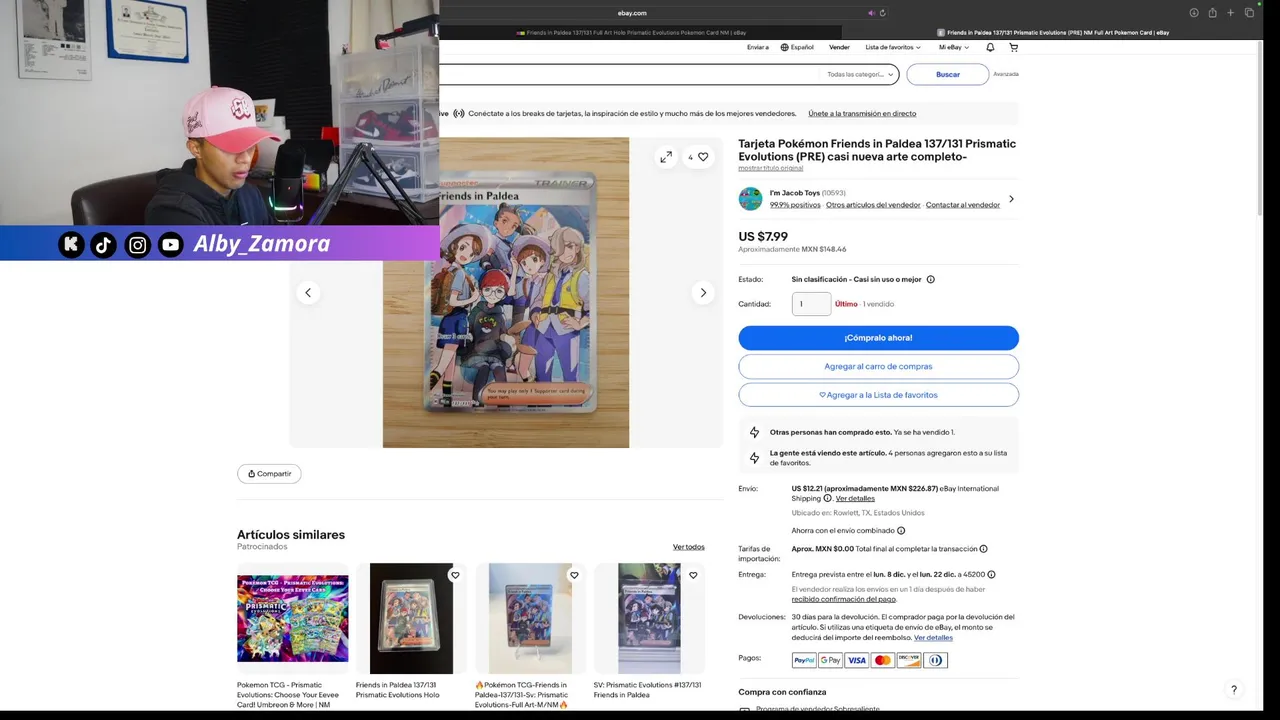The height and width of the screenshot is (720, 1280).
Task: Click the Buscar search button
Action: (948, 74)
